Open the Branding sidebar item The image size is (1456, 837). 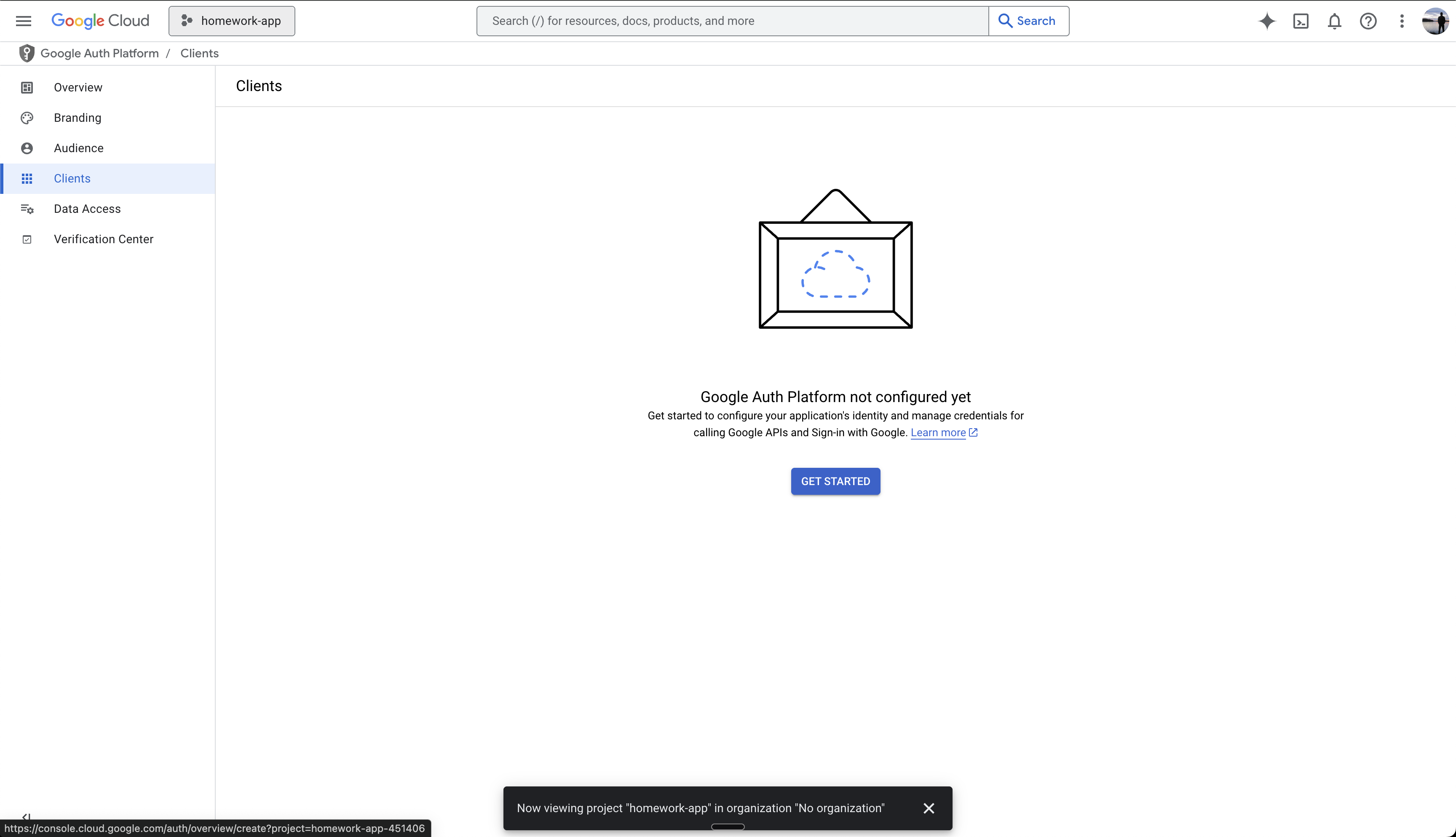[x=108, y=118]
